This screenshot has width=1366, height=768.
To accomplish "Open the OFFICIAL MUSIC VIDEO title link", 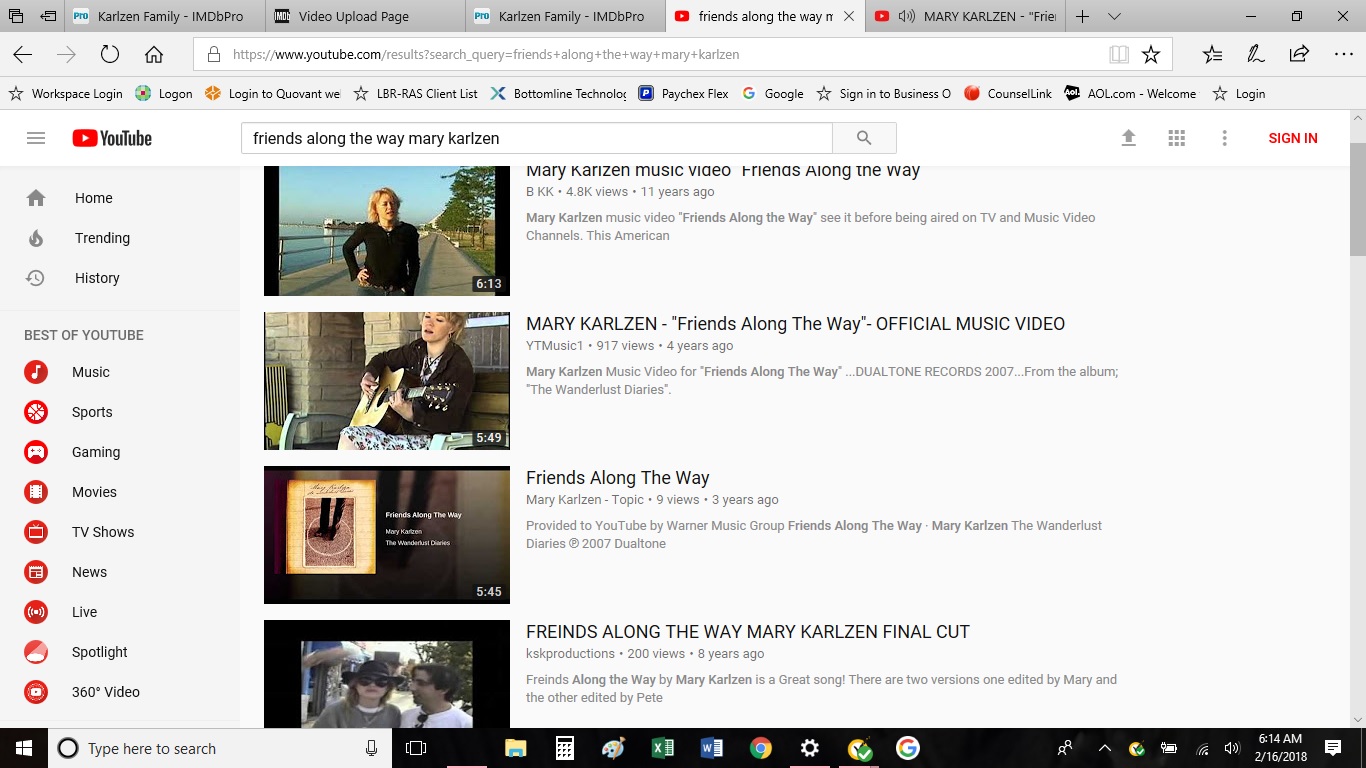I will pyautogui.click(x=795, y=324).
